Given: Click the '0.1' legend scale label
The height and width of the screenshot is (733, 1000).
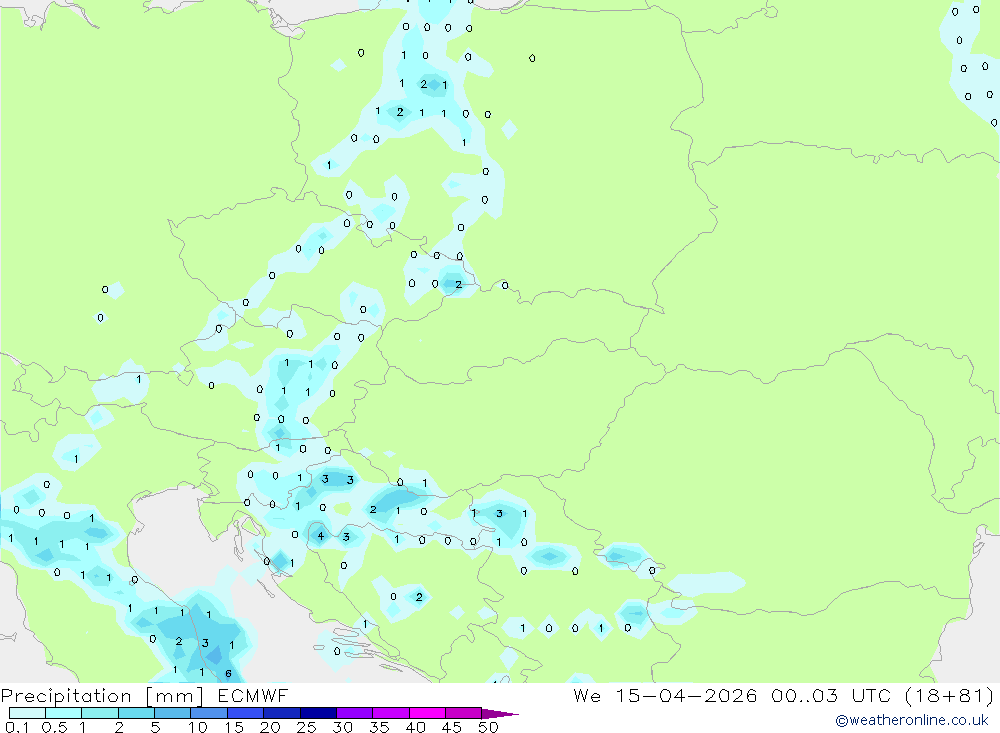Looking at the screenshot, I should (17, 727).
